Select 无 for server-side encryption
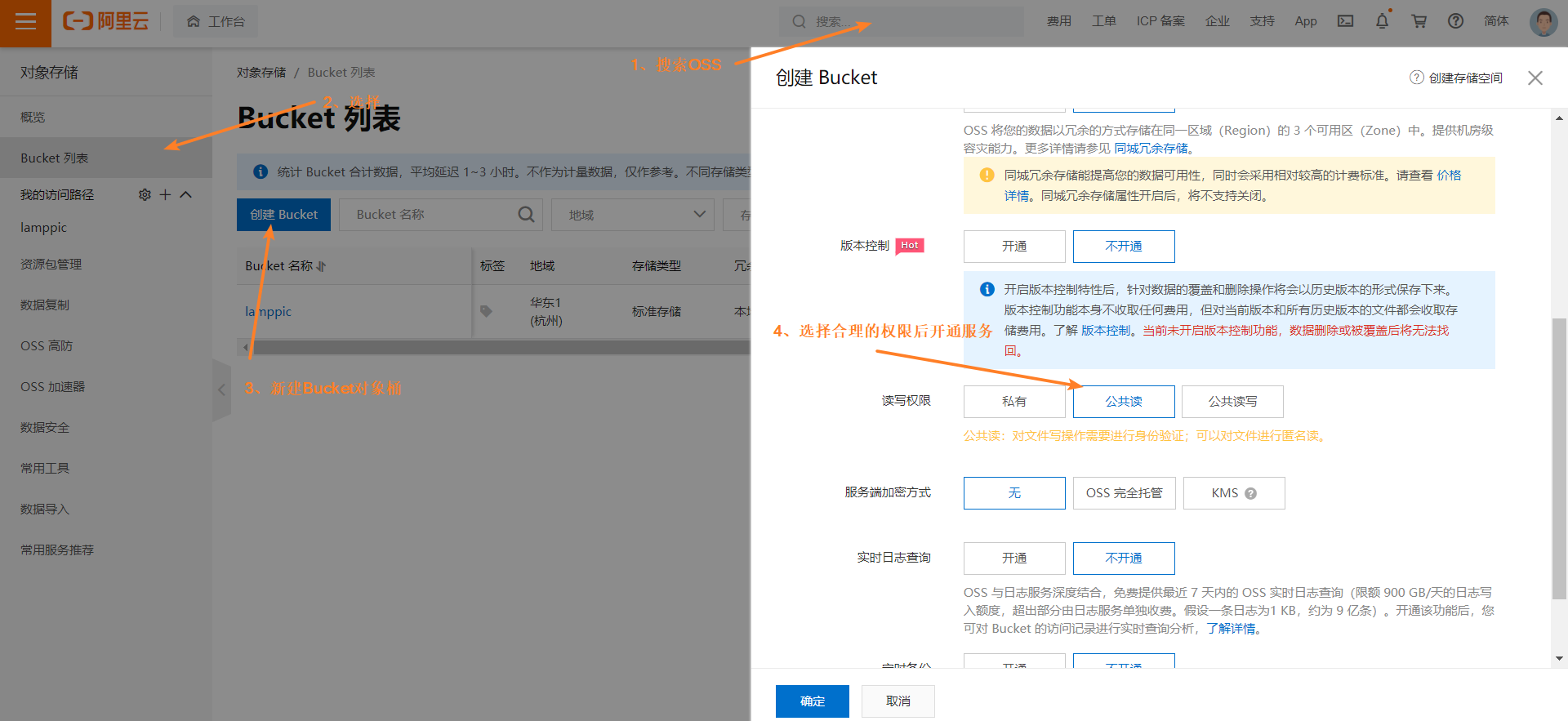1568x721 pixels. (x=1014, y=493)
